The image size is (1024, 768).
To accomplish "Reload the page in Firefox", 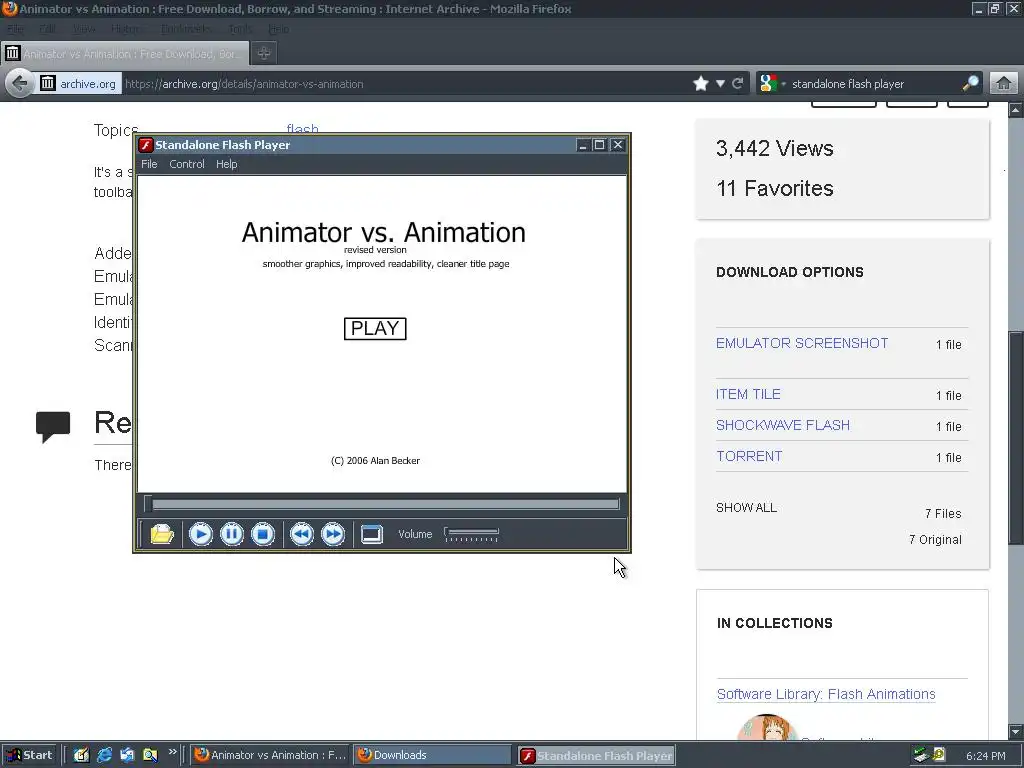I will (738, 84).
